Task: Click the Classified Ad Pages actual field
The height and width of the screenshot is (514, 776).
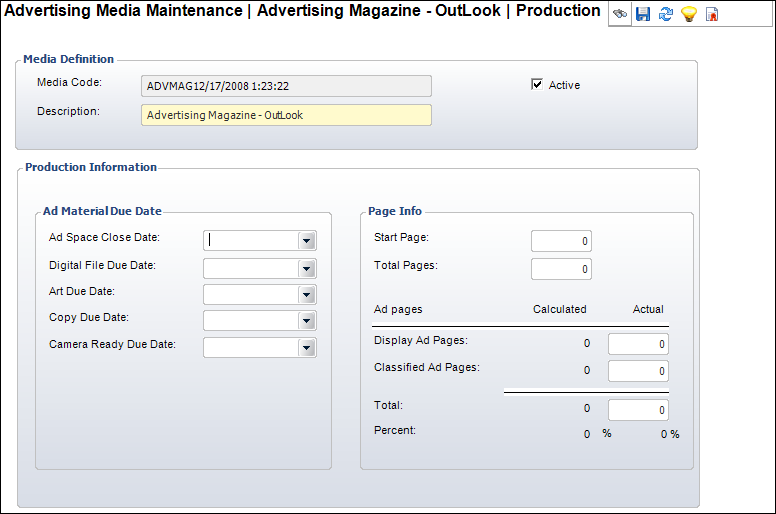Action: coord(638,371)
